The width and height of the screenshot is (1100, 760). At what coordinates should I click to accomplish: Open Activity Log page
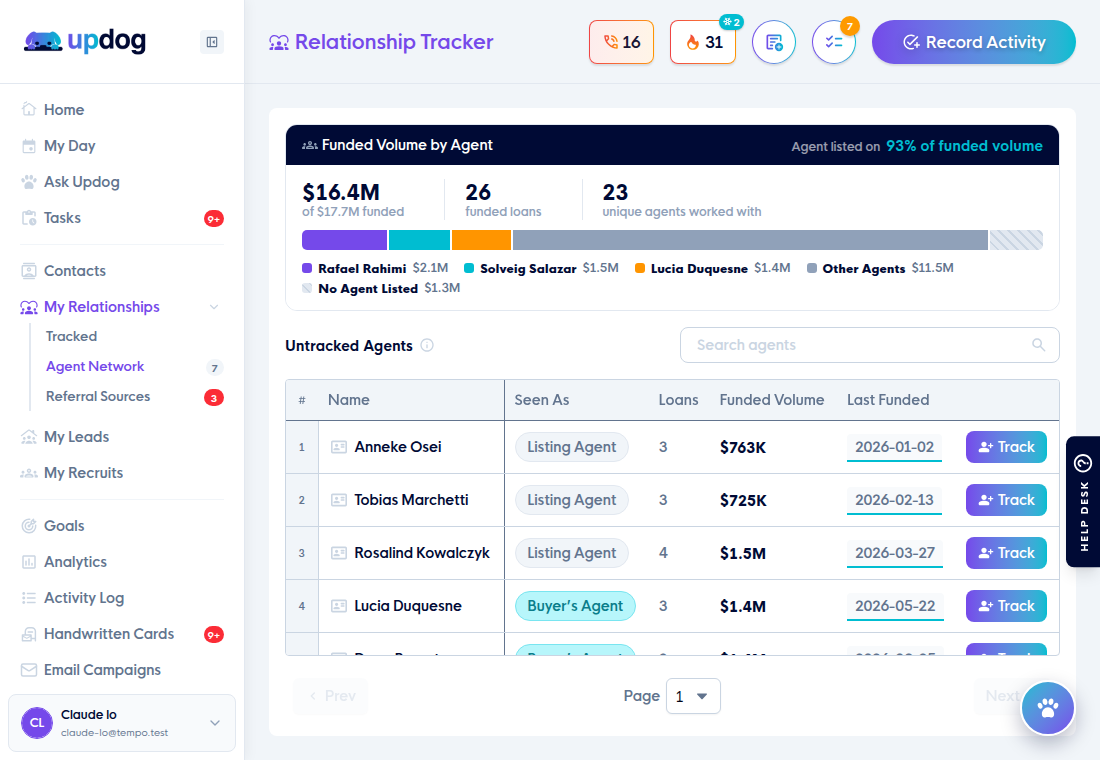84,598
